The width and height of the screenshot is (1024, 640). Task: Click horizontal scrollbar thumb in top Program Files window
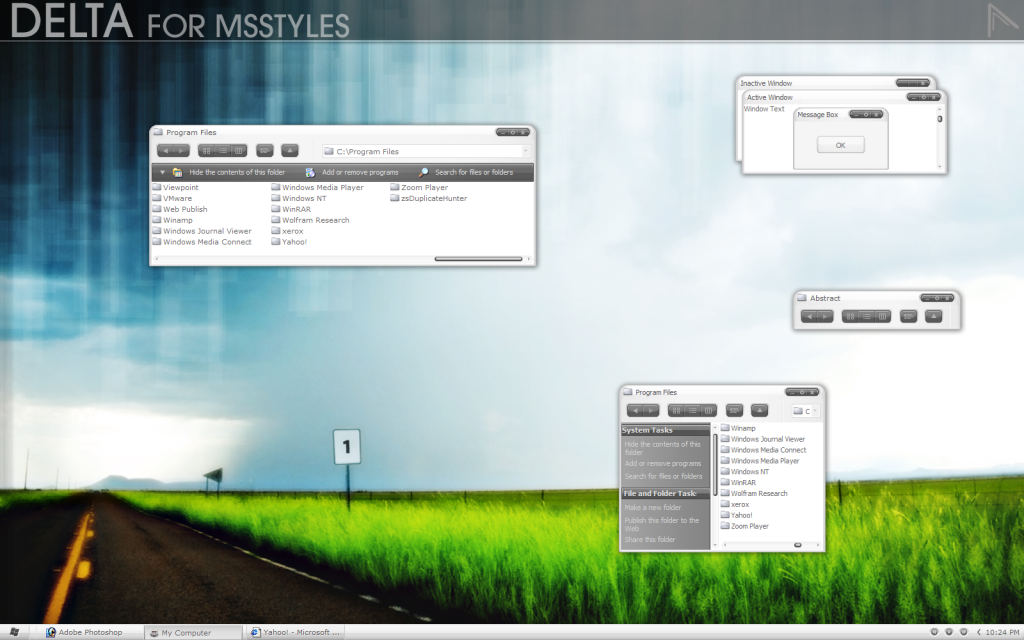pyautogui.click(x=478, y=259)
